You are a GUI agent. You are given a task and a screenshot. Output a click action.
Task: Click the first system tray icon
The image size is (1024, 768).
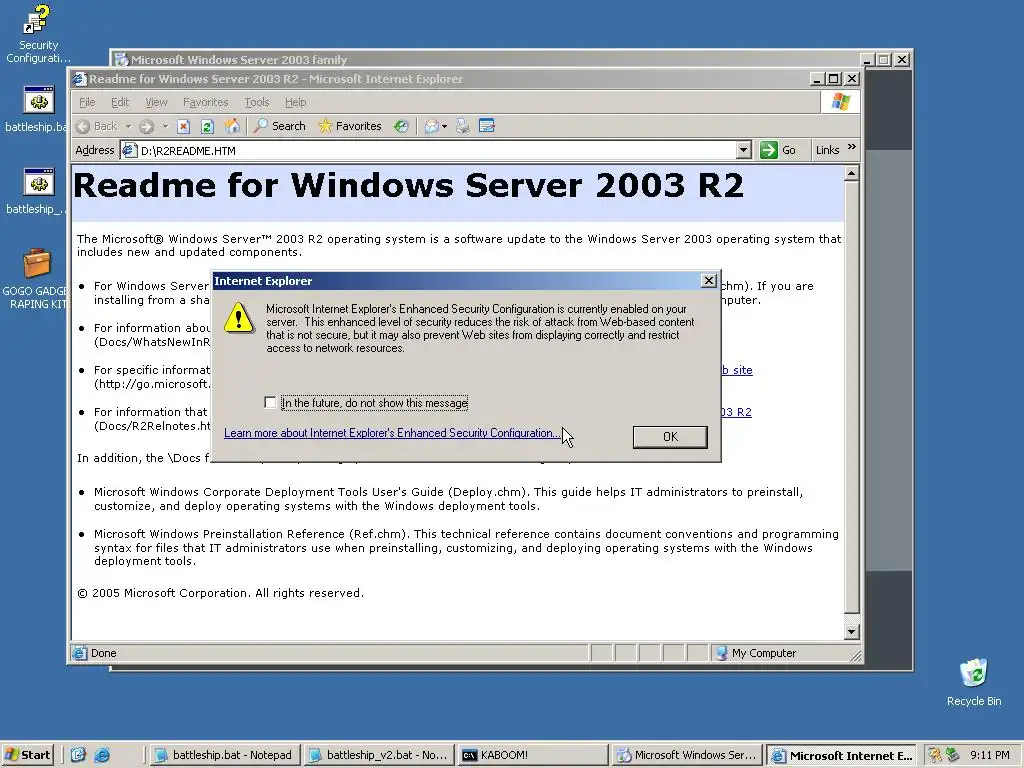click(x=935, y=755)
